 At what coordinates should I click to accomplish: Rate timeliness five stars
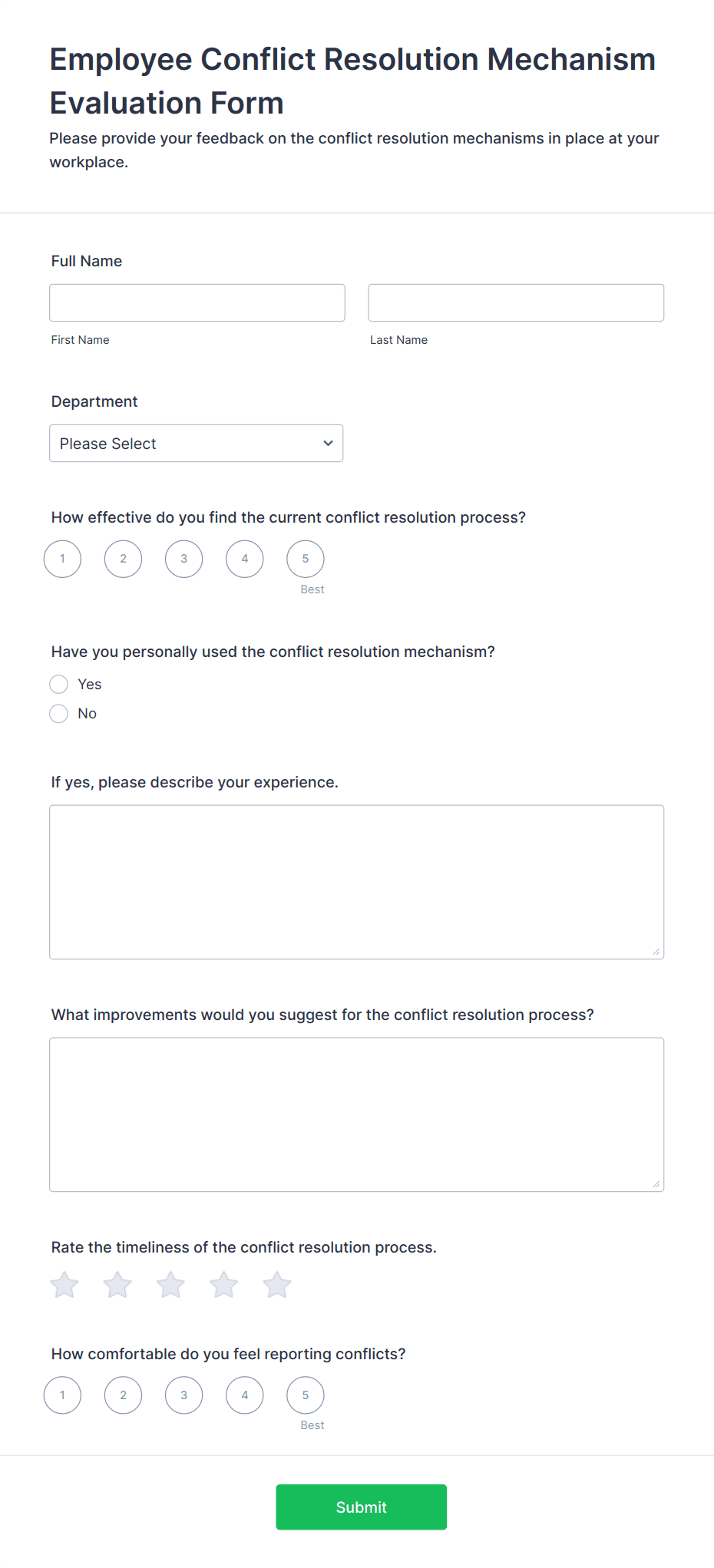(276, 1284)
